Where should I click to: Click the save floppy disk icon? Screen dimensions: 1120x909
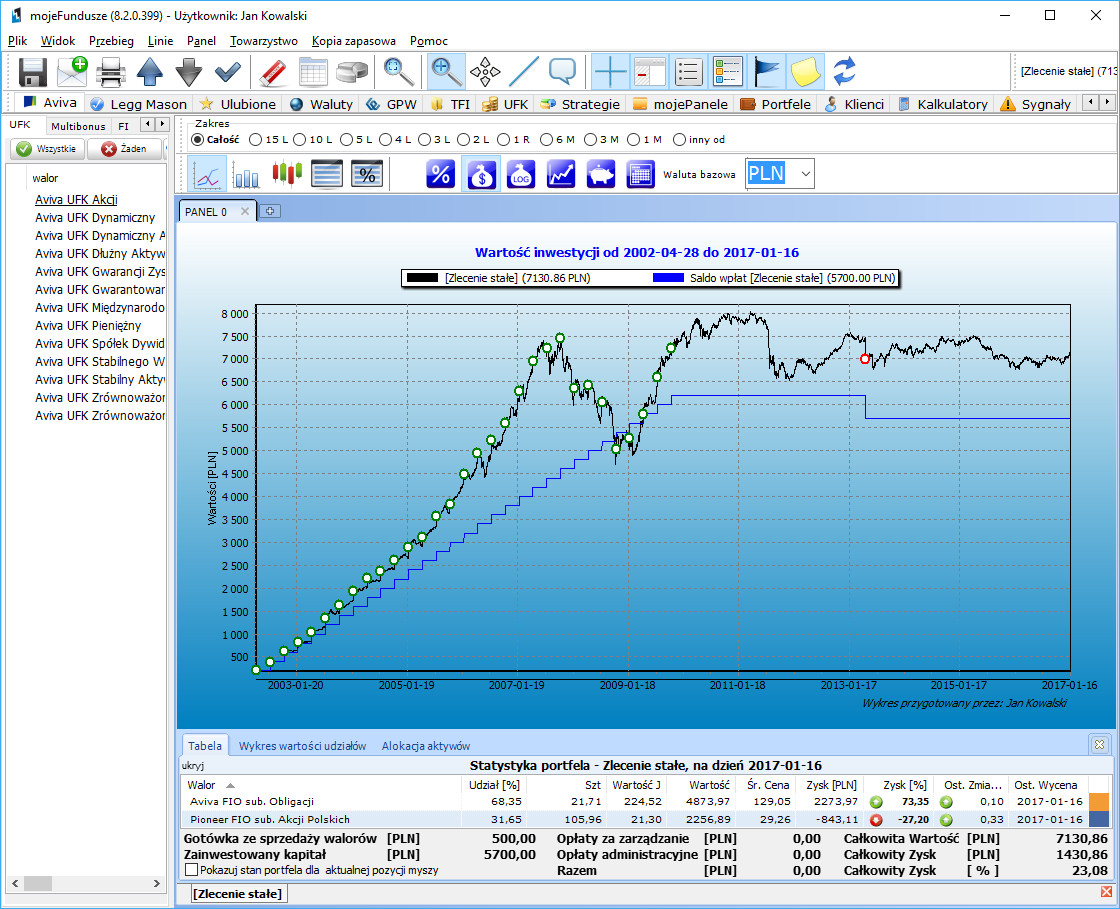coord(33,72)
